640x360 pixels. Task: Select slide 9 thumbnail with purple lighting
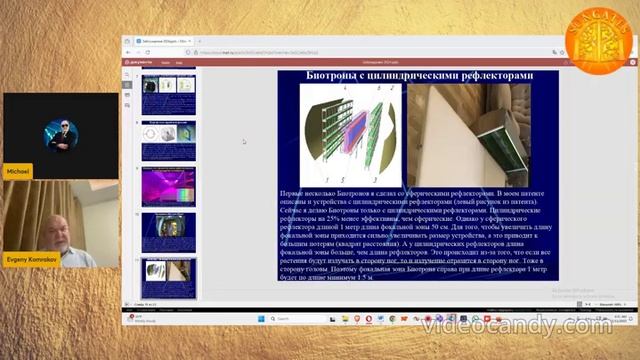pos(169,187)
